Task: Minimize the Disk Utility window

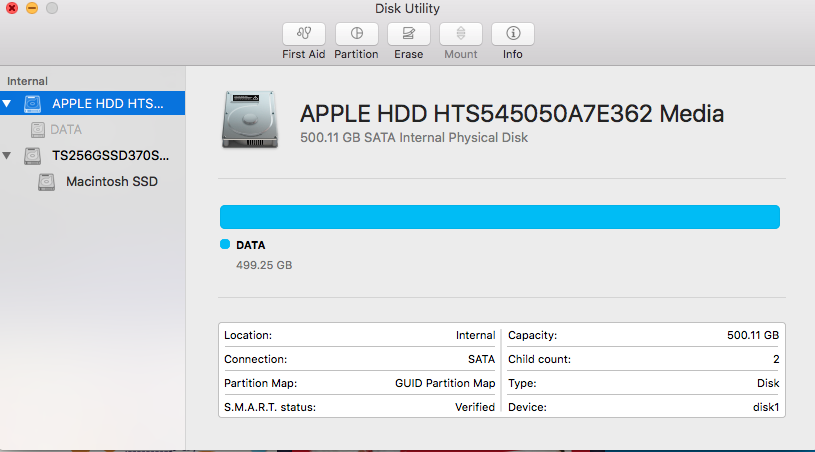Action: click(32, 8)
